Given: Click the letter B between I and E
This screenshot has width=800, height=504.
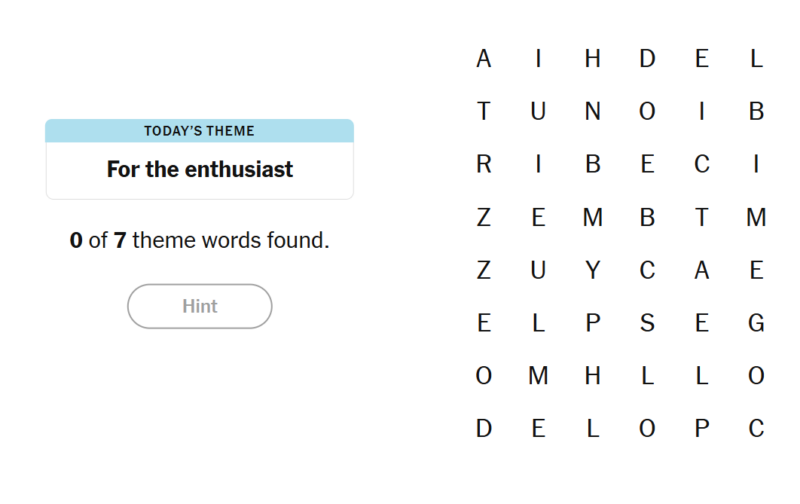Looking at the screenshot, I should [x=592, y=164].
